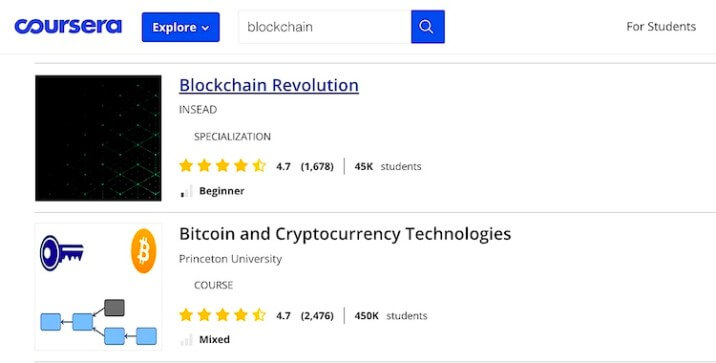Click the SPECIALIZATION label
The height and width of the screenshot is (363, 716).
[x=232, y=137]
